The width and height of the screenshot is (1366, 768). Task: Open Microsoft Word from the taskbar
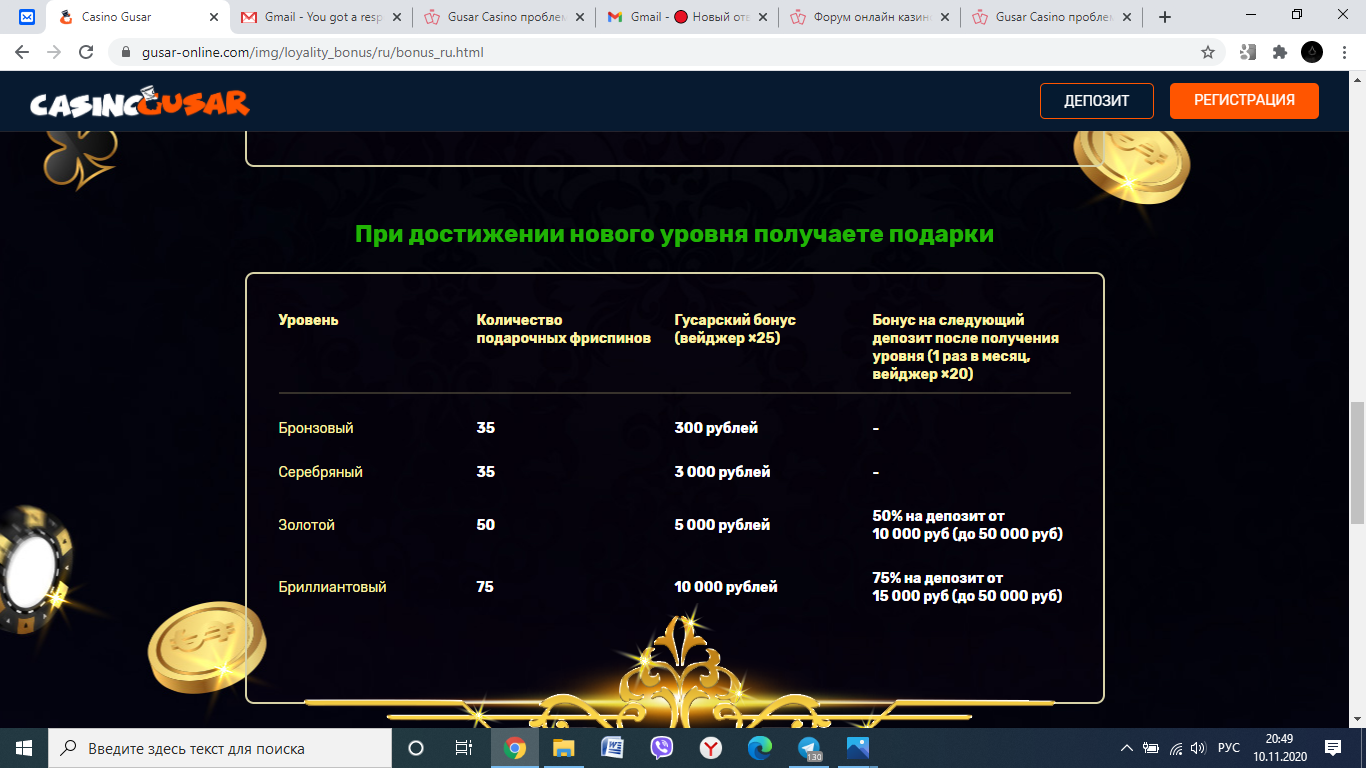pyautogui.click(x=612, y=748)
